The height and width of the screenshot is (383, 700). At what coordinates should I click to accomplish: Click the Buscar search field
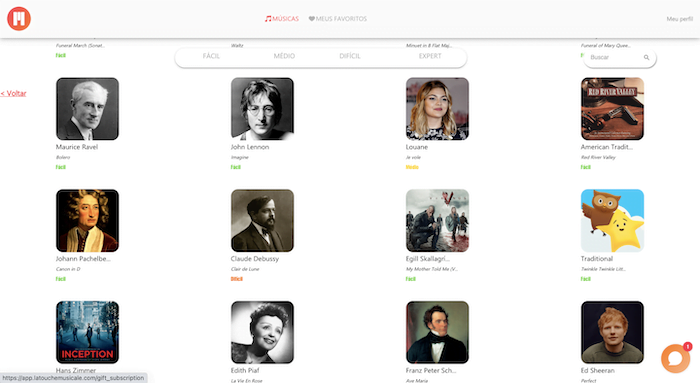pyautogui.click(x=620, y=58)
